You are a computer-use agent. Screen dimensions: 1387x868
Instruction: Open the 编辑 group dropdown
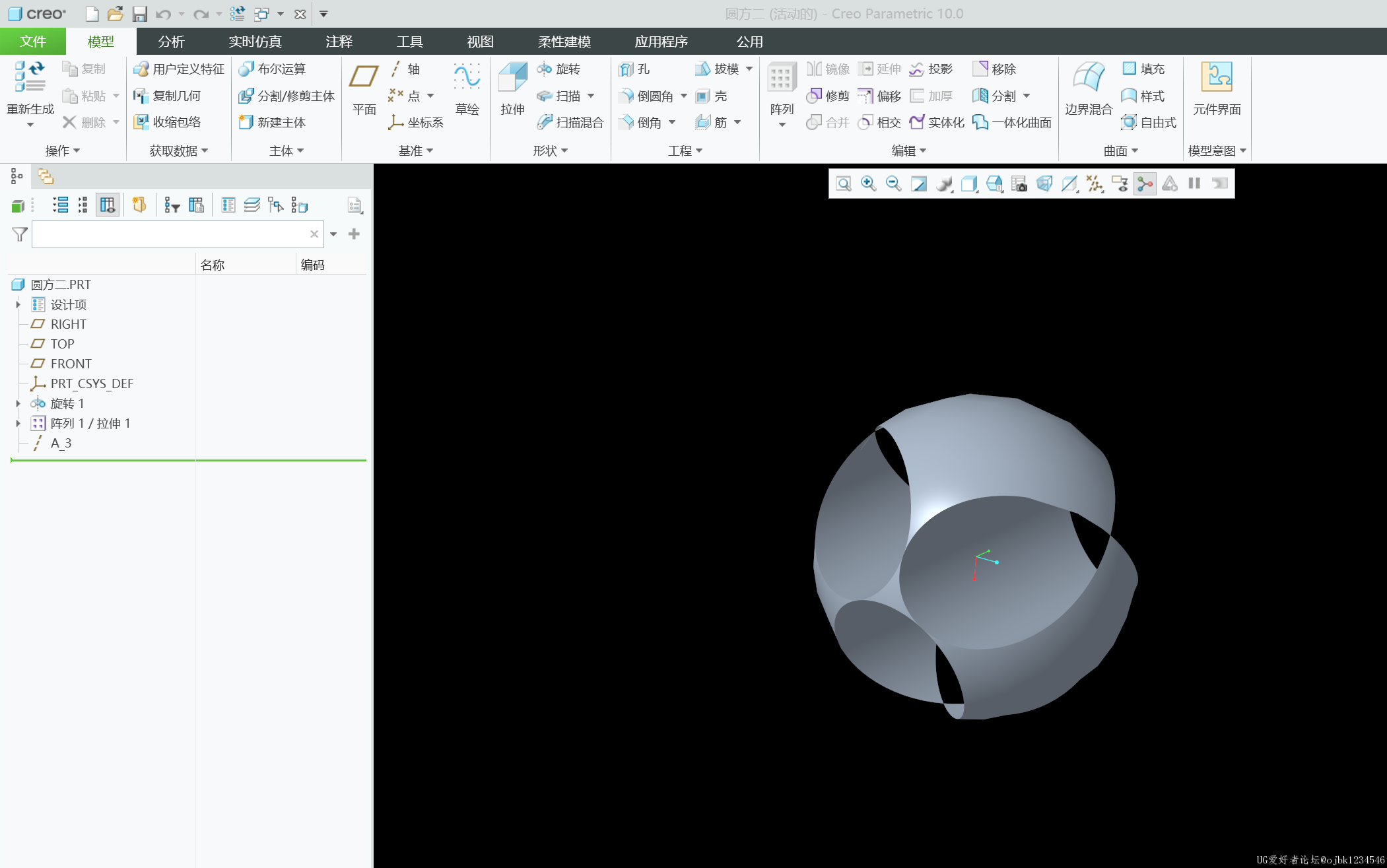tap(909, 150)
